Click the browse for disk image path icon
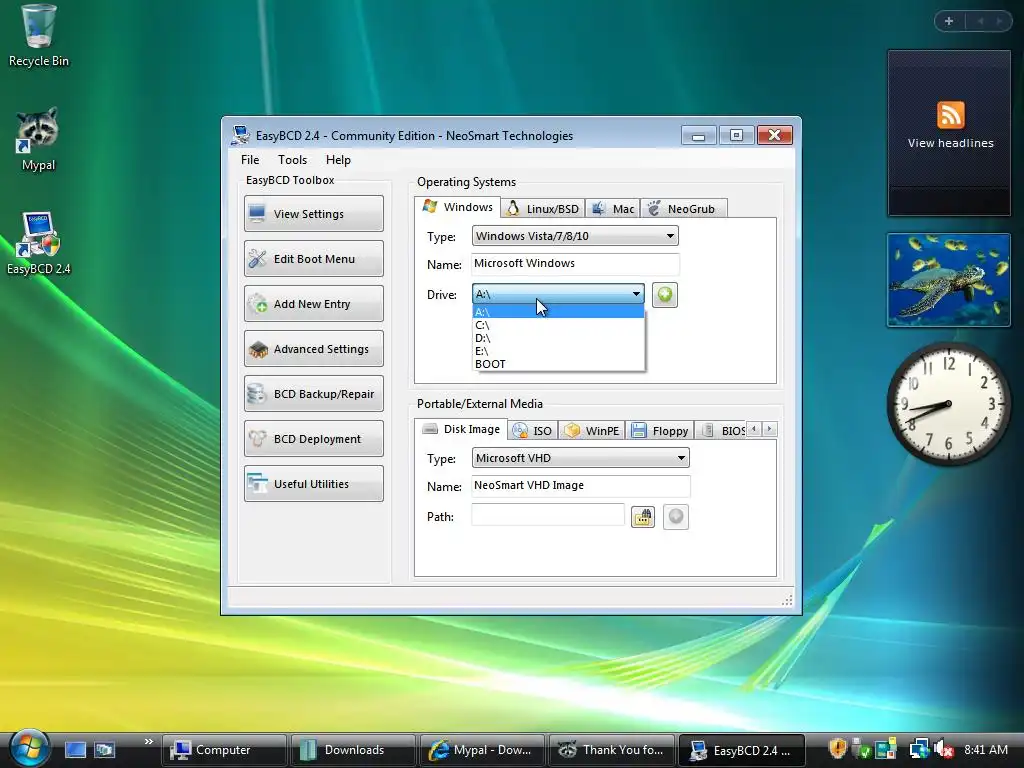The height and width of the screenshot is (768, 1024). (643, 517)
